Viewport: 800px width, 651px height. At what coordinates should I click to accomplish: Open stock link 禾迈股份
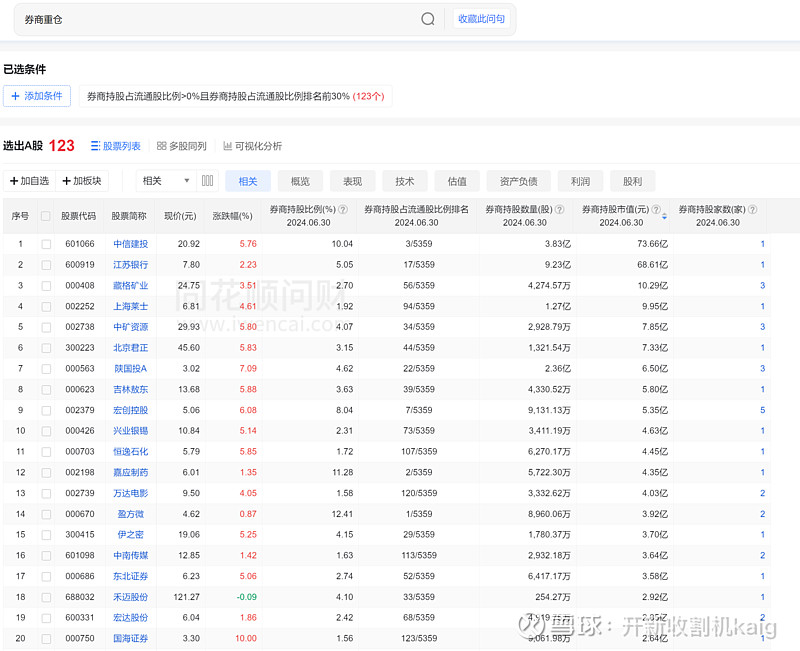coord(131,597)
